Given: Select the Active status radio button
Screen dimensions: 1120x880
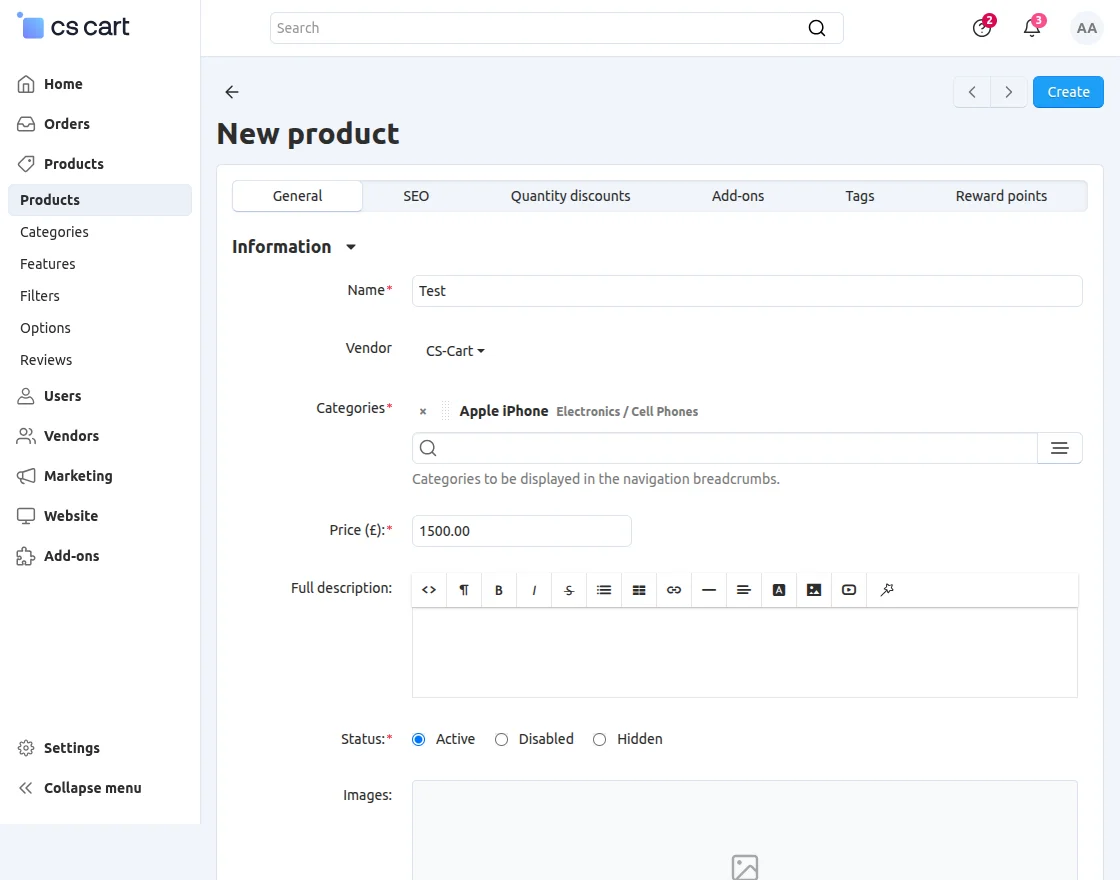Looking at the screenshot, I should coord(419,739).
